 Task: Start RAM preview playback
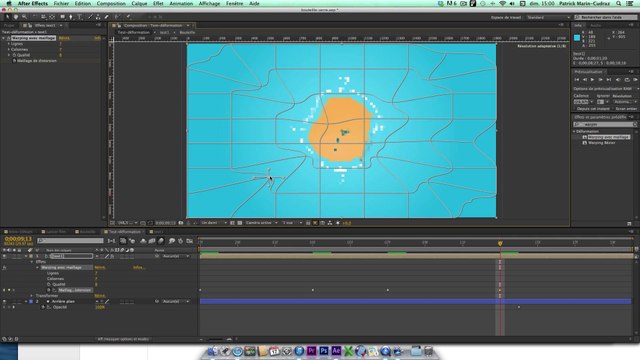pyautogui.click(x=635, y=80)
